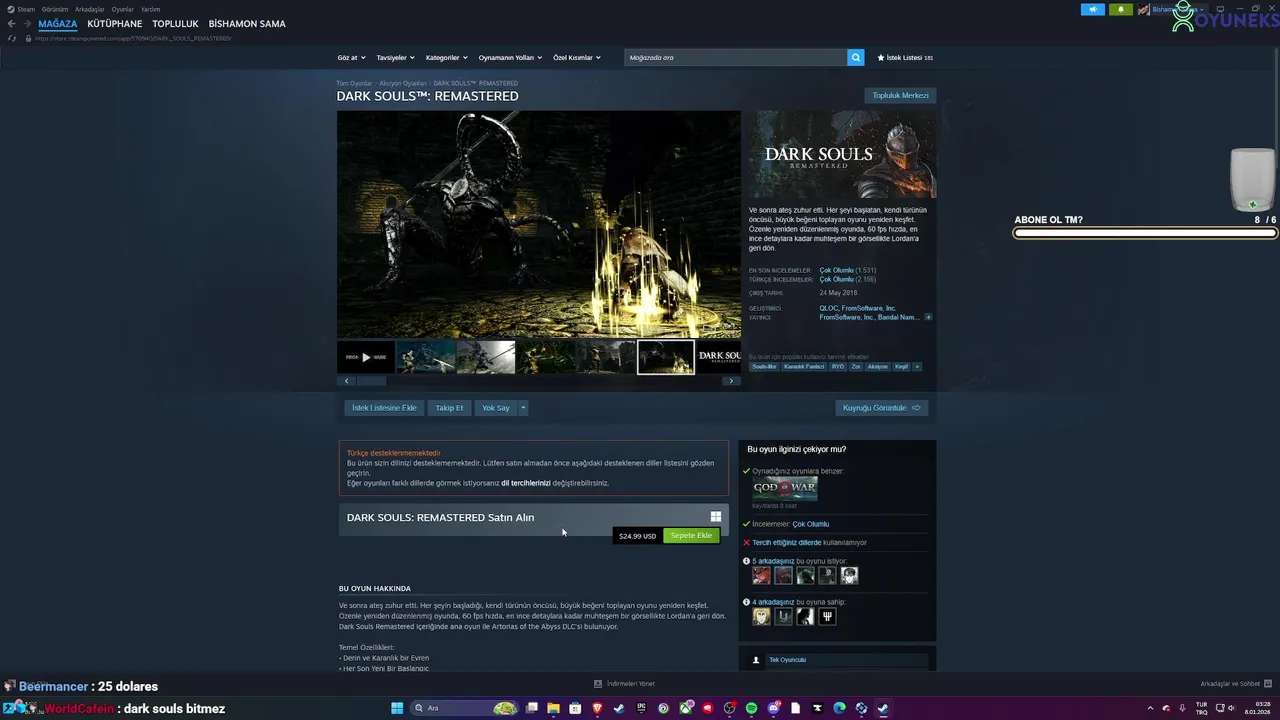
Task: Click İstek Listesine Ekle button
Action: point(384,408)
